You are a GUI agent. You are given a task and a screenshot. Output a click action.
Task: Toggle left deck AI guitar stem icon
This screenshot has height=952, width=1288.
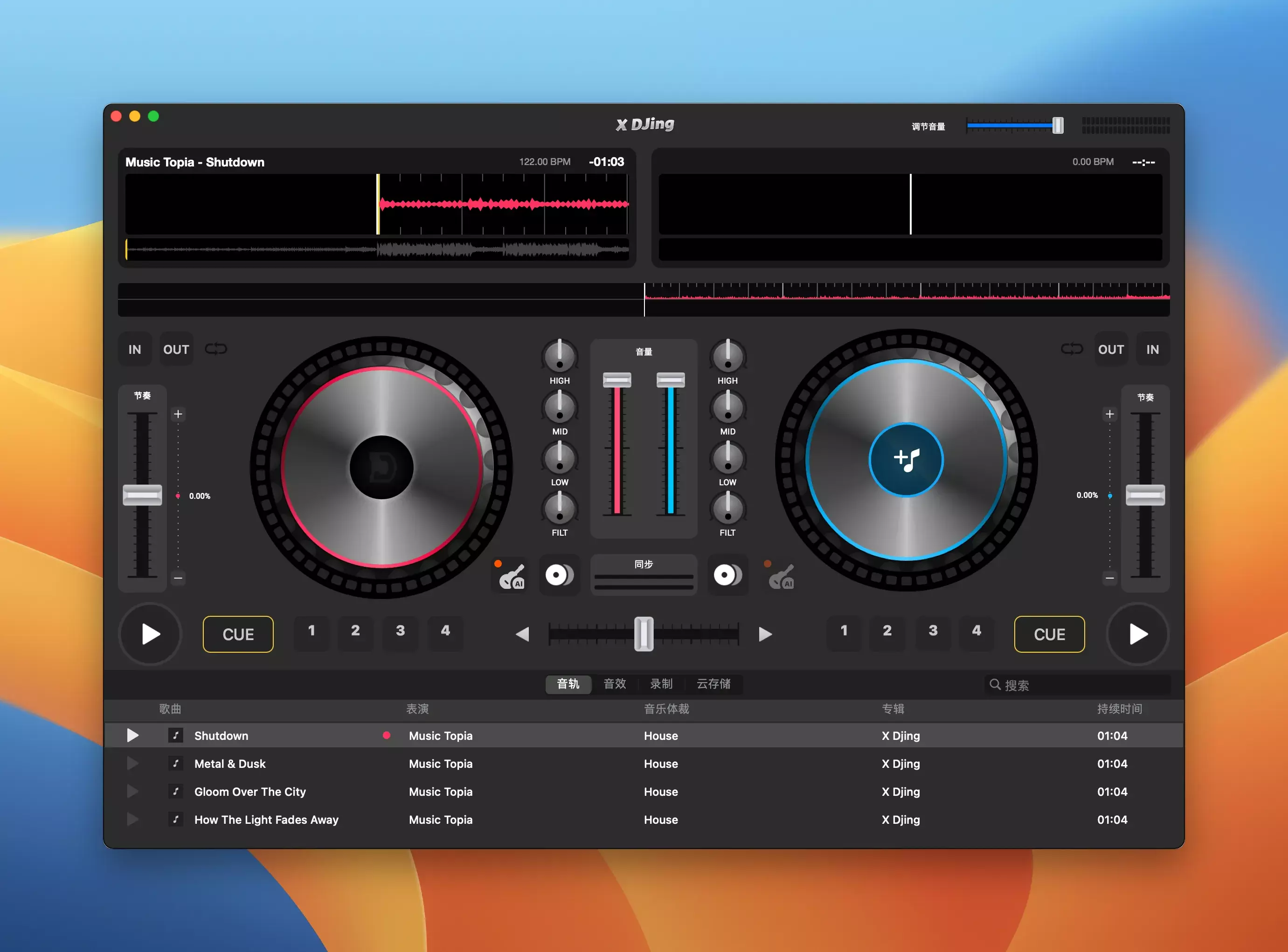(x=512, y=576)
